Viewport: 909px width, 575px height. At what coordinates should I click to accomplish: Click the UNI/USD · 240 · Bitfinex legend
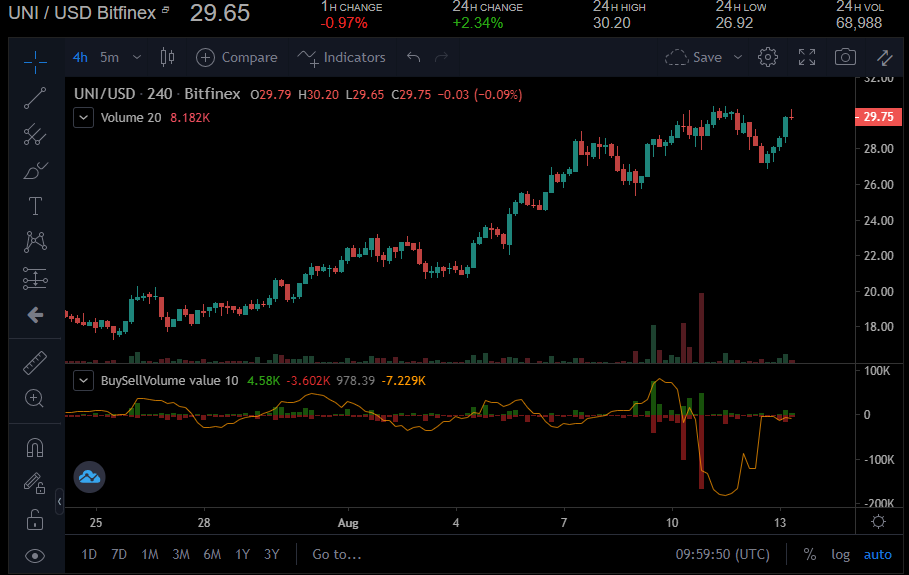[x=157, y=94]
